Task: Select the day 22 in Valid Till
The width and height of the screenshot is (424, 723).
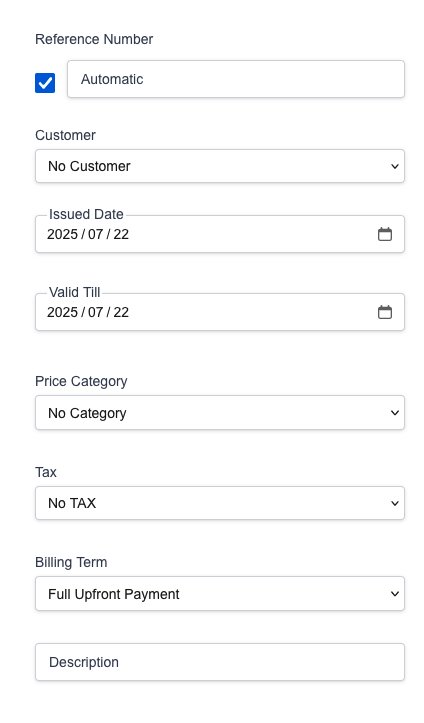Action: click(x=121, y=312)
